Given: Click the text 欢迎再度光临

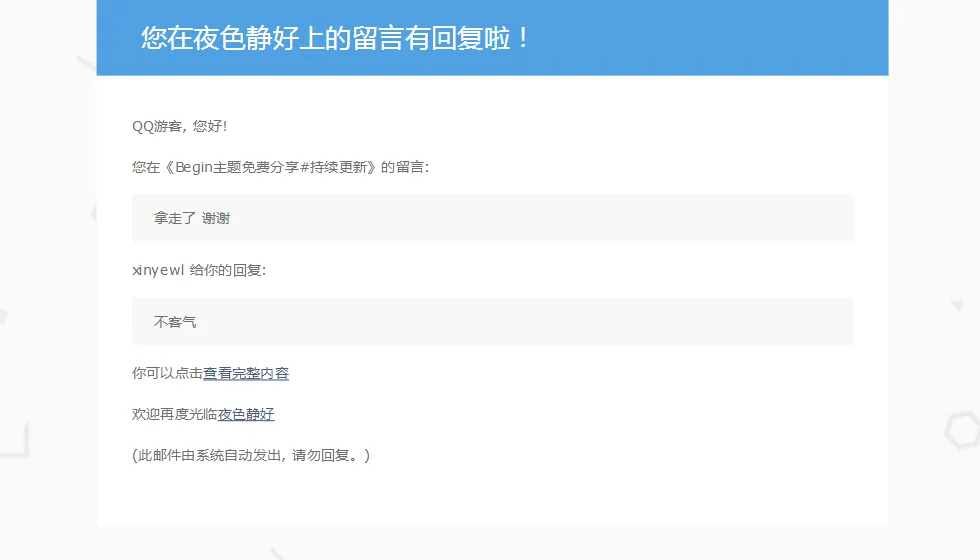Looking at the screenshot, I should pyautogui.click(x=174, y=414).
